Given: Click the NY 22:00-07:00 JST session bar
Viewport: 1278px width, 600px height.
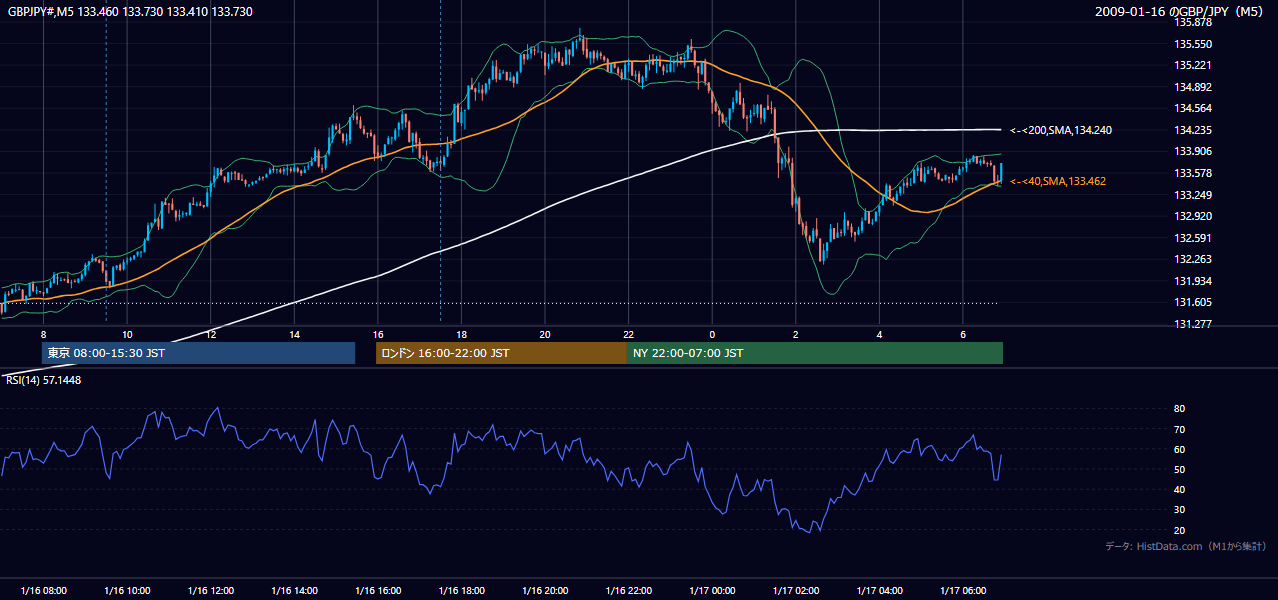Looking at the screenshot, I should pos(815,353).
